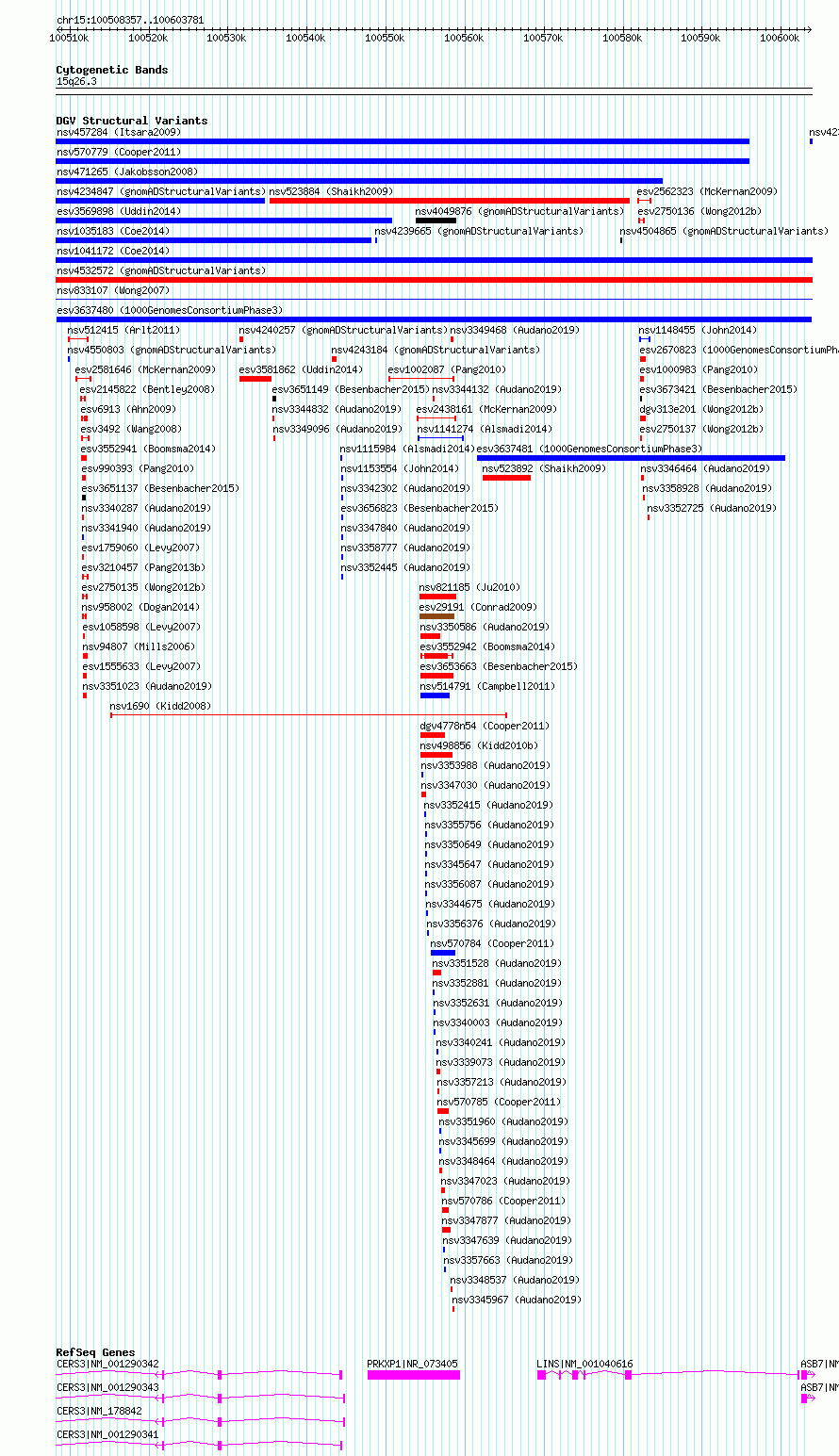Click CERS3|NM_001290343 transcript label
839x1456 pixels.
(107, 1387)
